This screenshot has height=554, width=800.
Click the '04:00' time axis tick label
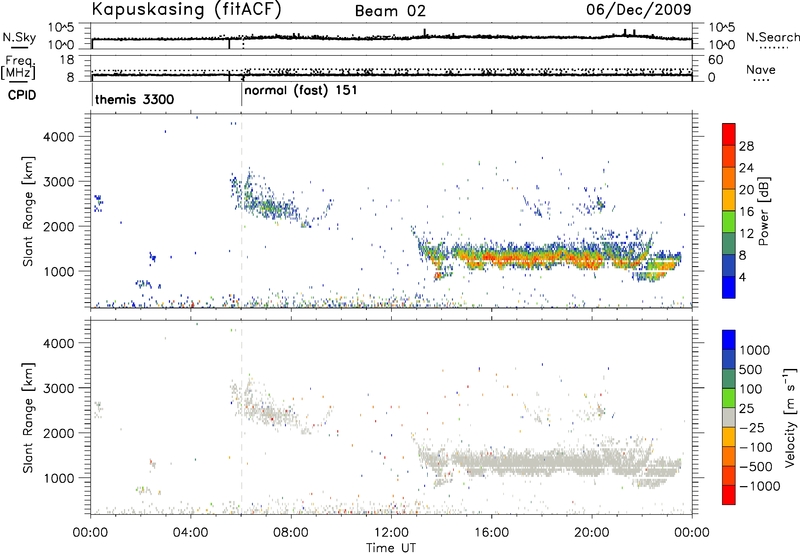coord(191,533)
